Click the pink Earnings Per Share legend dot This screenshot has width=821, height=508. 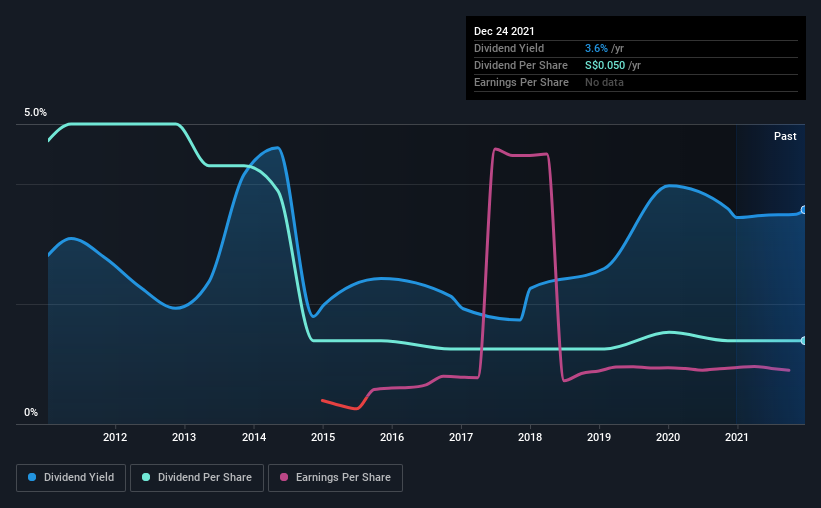pos(284,477)
